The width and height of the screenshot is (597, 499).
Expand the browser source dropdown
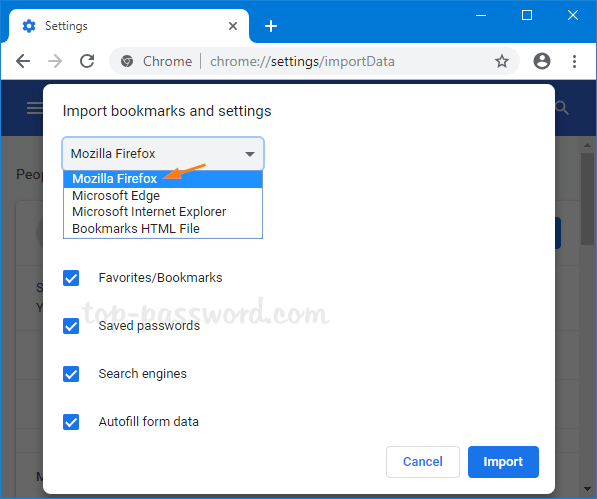tap(163, 153)
